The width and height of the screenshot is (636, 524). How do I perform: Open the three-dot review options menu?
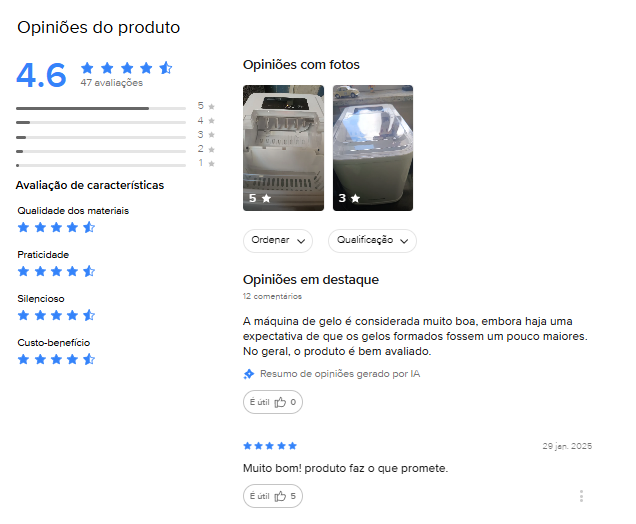pyautogui.click(x=581, y=496)
